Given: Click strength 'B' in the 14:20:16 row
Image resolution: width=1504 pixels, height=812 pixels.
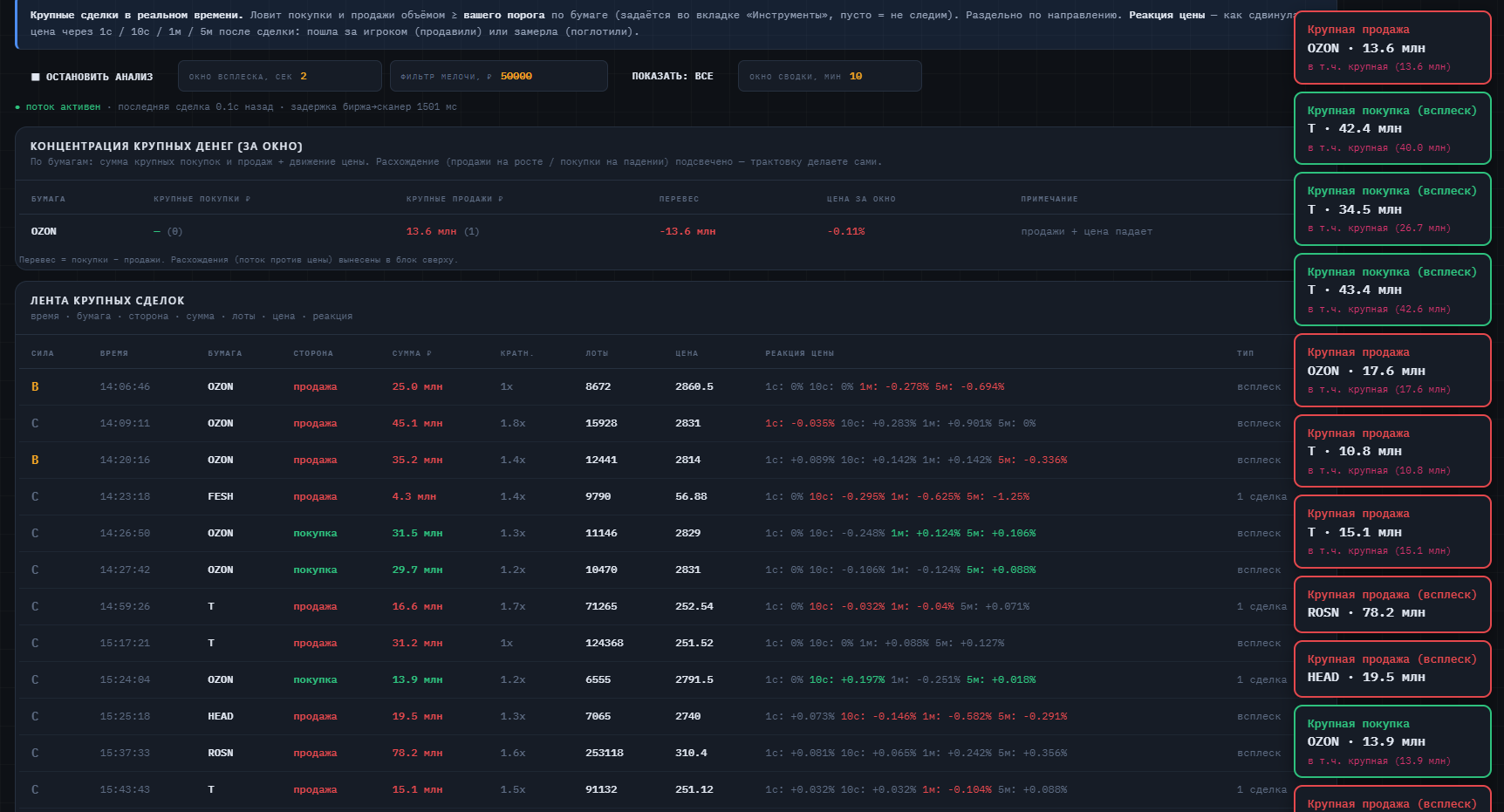Looking at the screenshot, I should [35, 460].
